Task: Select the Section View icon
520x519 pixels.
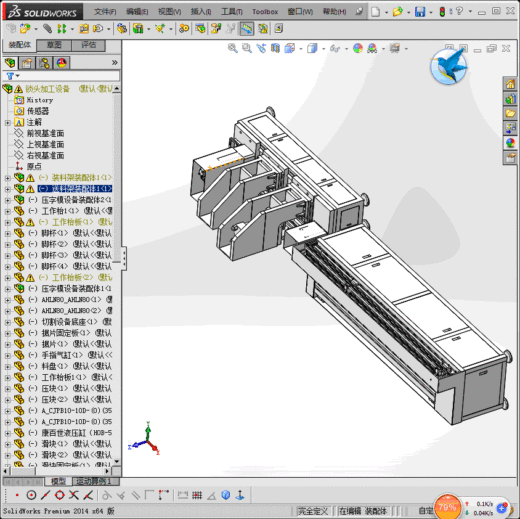Action: pyautogui.click(x=275, y=48)
